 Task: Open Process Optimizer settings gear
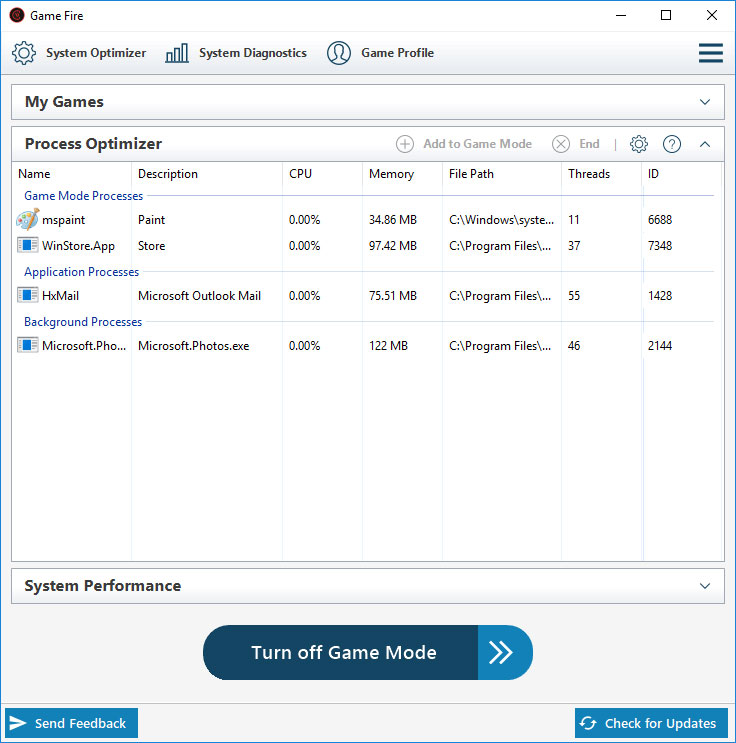638,144
